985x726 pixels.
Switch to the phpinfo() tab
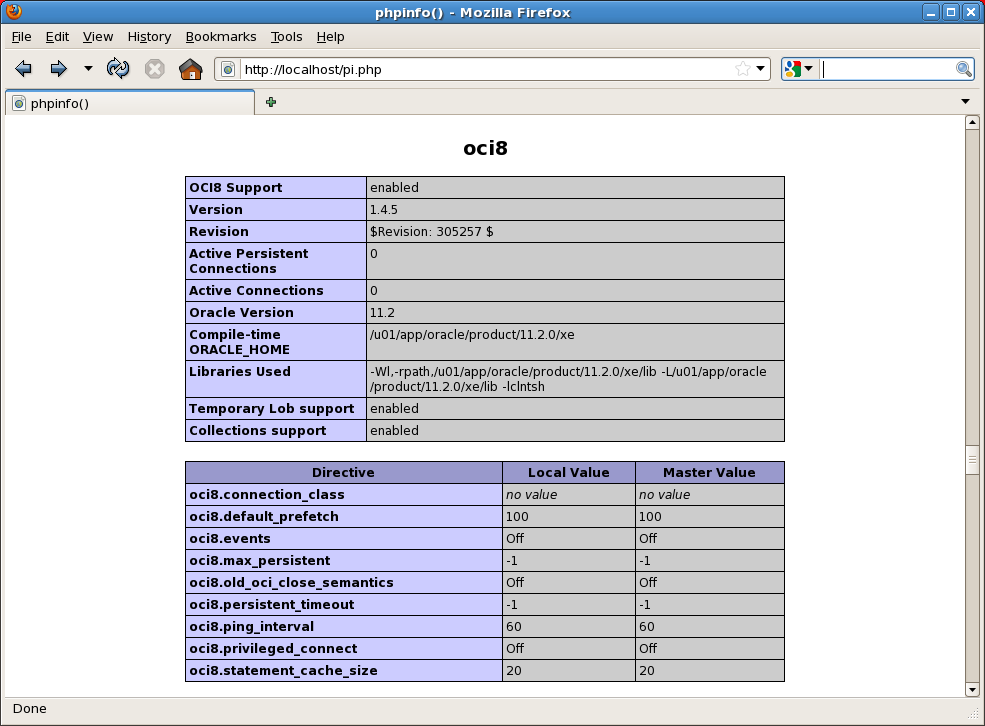click(130, 103)
